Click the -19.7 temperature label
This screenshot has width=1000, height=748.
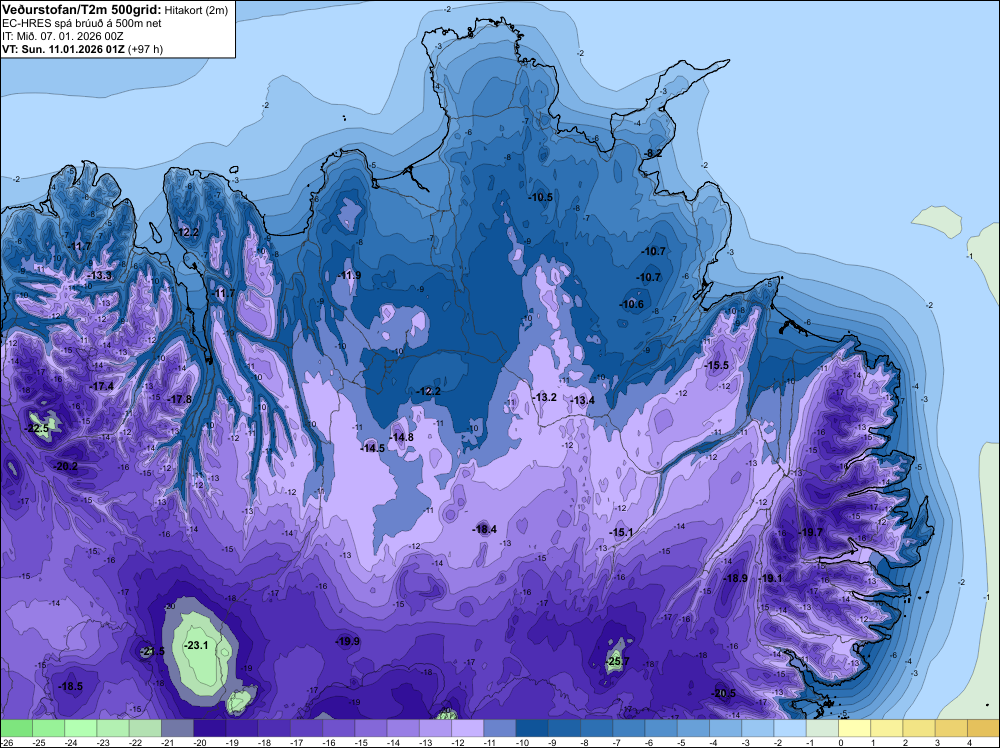click(810, 532)
